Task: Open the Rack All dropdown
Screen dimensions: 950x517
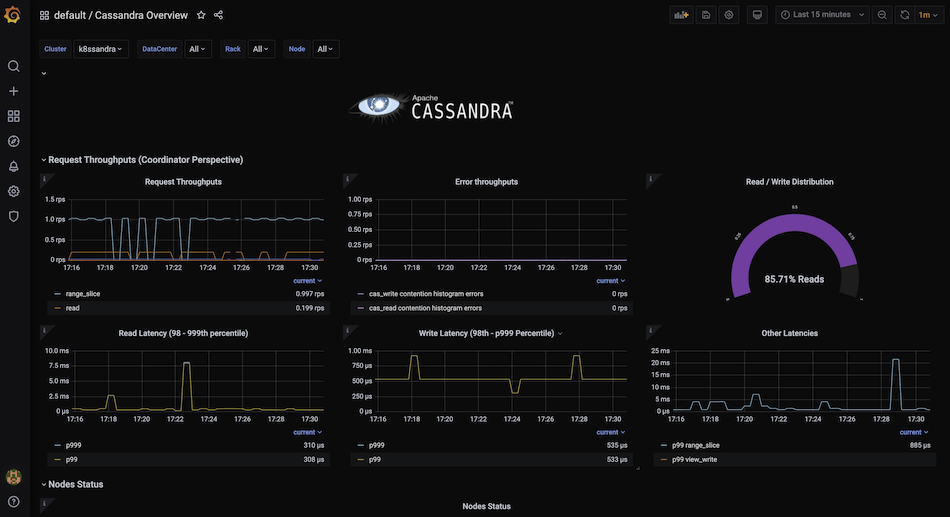Action: click(x=261, y=49)
